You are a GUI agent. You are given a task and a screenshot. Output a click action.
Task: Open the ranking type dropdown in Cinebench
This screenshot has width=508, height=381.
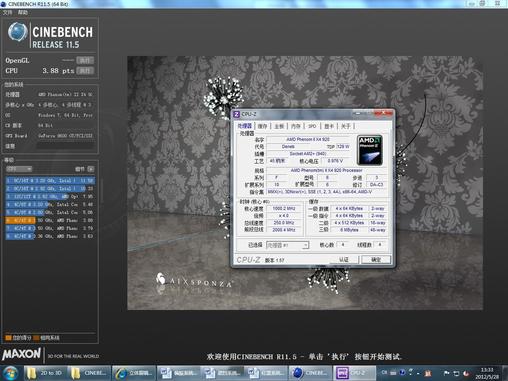point(19,169)
